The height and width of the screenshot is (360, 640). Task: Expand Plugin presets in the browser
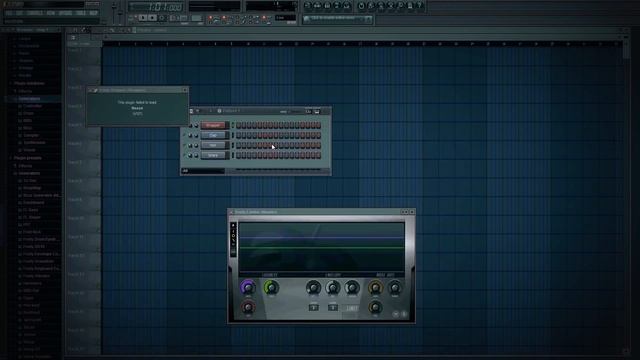point(28,158)
